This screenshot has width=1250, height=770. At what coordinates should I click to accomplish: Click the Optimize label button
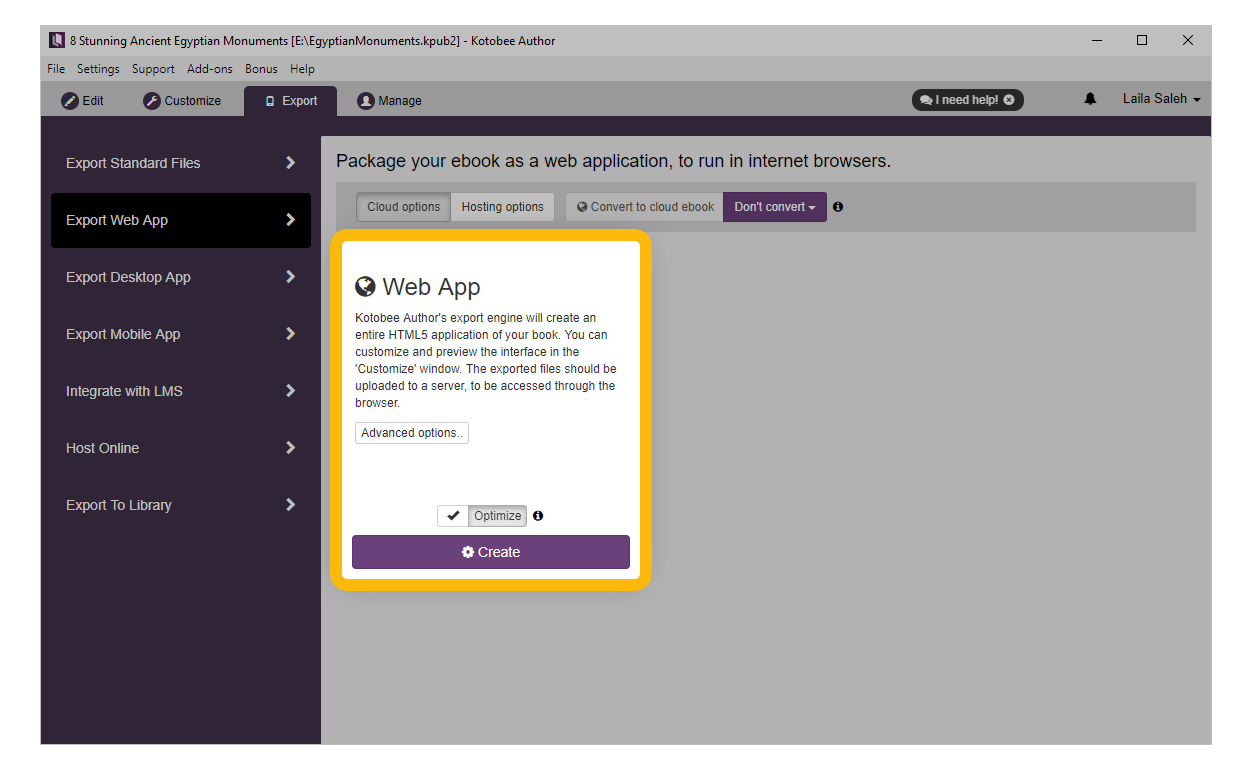[498, 516]
